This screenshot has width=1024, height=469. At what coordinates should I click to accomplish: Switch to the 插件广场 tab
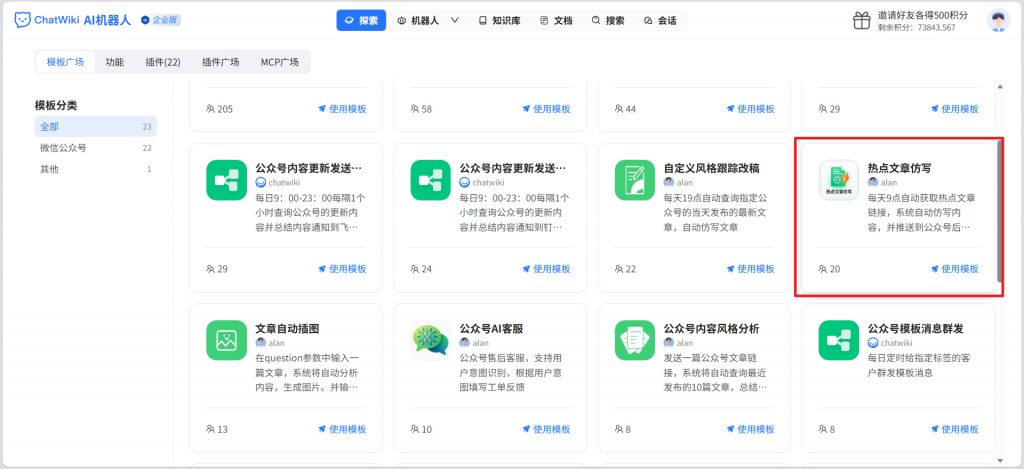point(221,62)
